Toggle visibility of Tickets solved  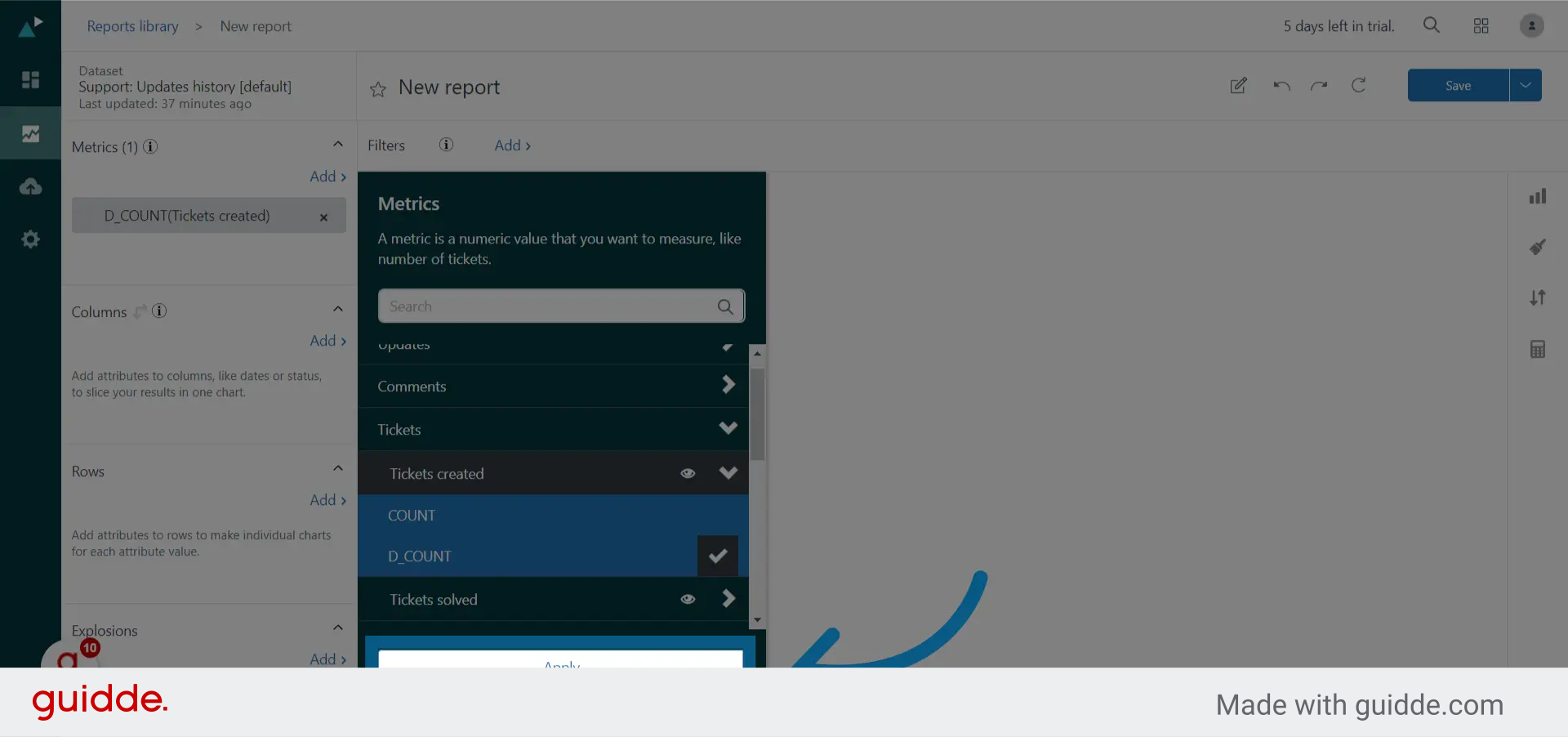tap(688, 599)
